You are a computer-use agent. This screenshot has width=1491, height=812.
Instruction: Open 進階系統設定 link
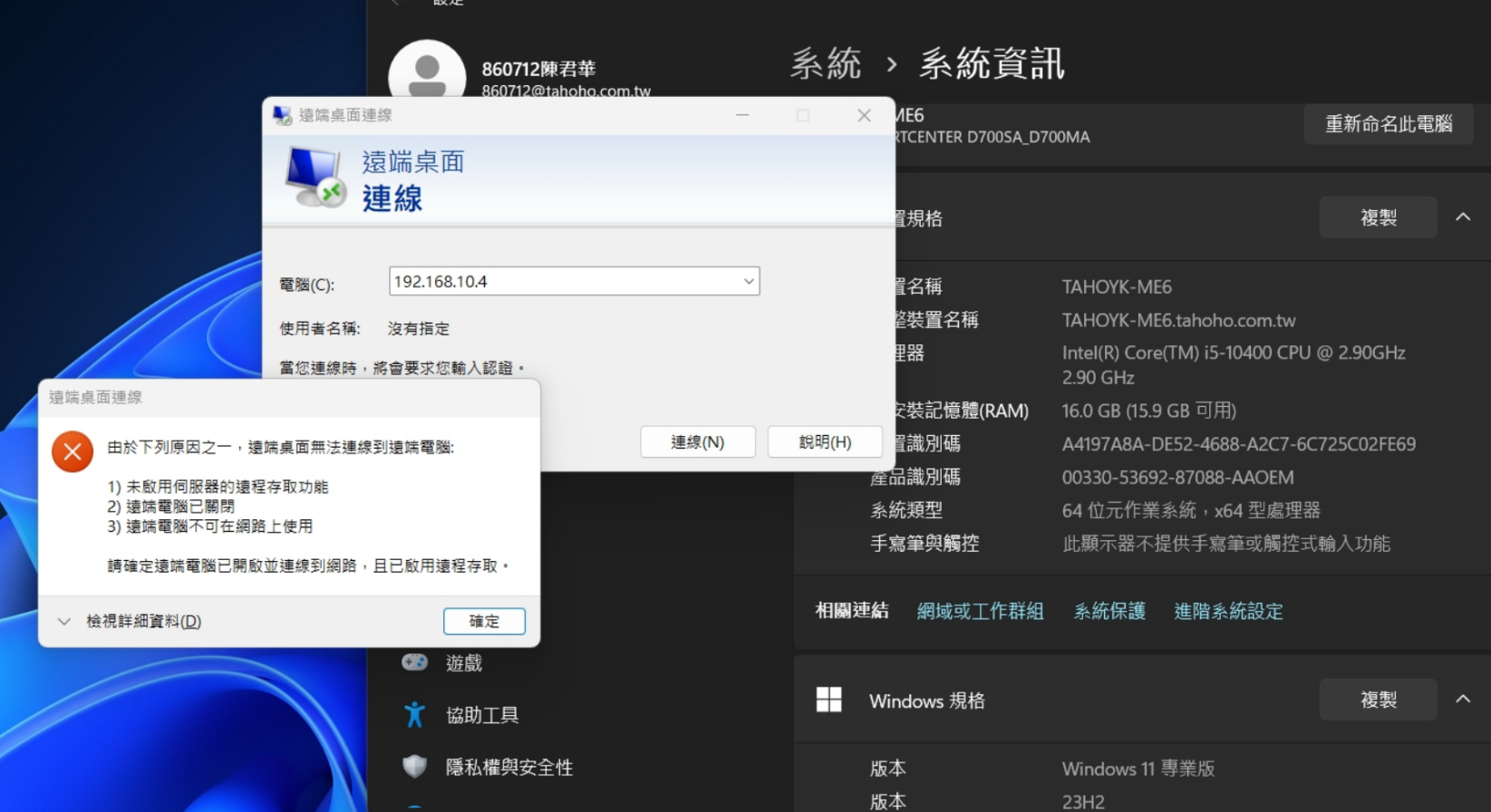(x=1228, y=611)
